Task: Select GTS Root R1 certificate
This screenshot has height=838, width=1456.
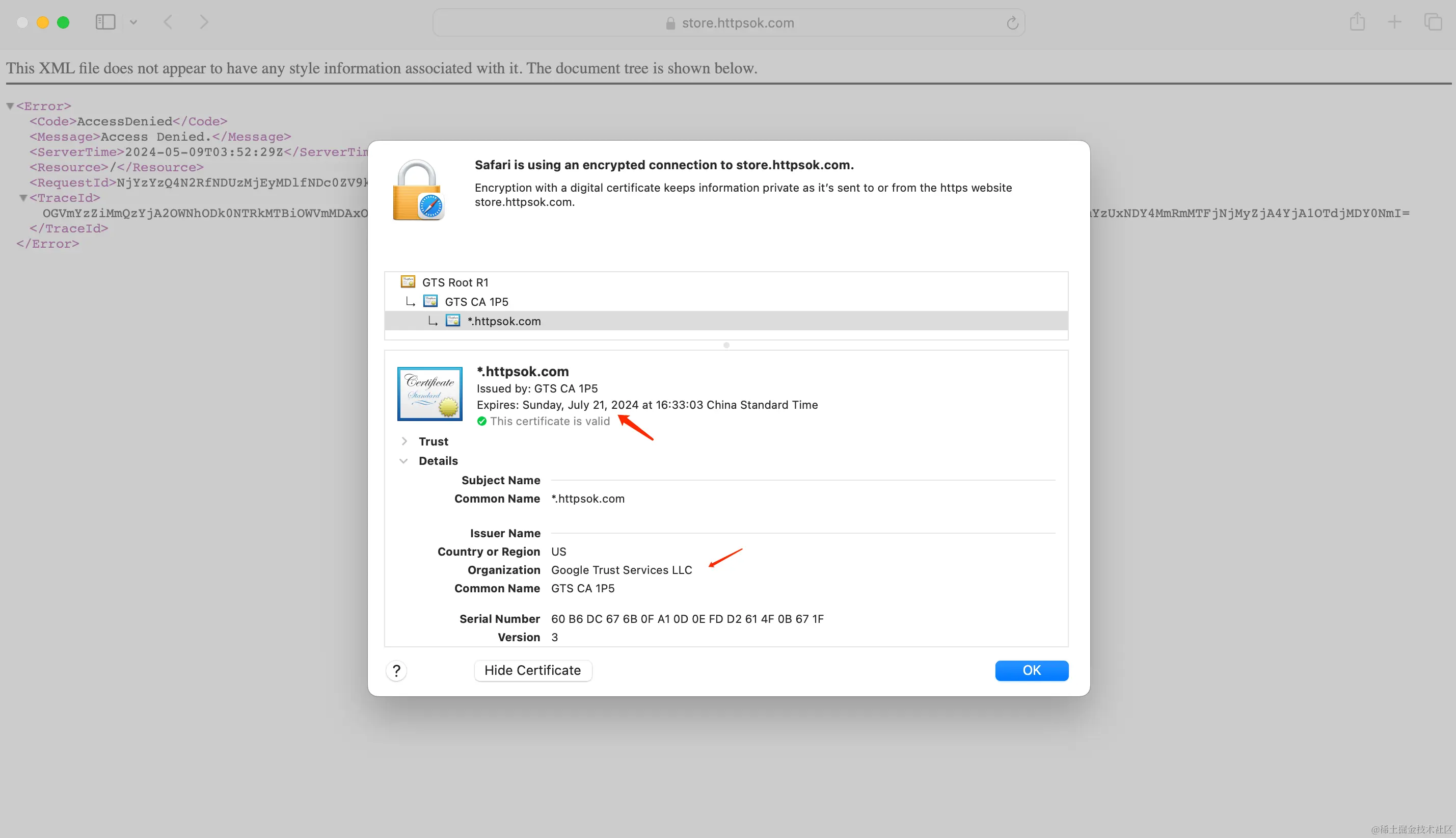Action: coord(454,282)
